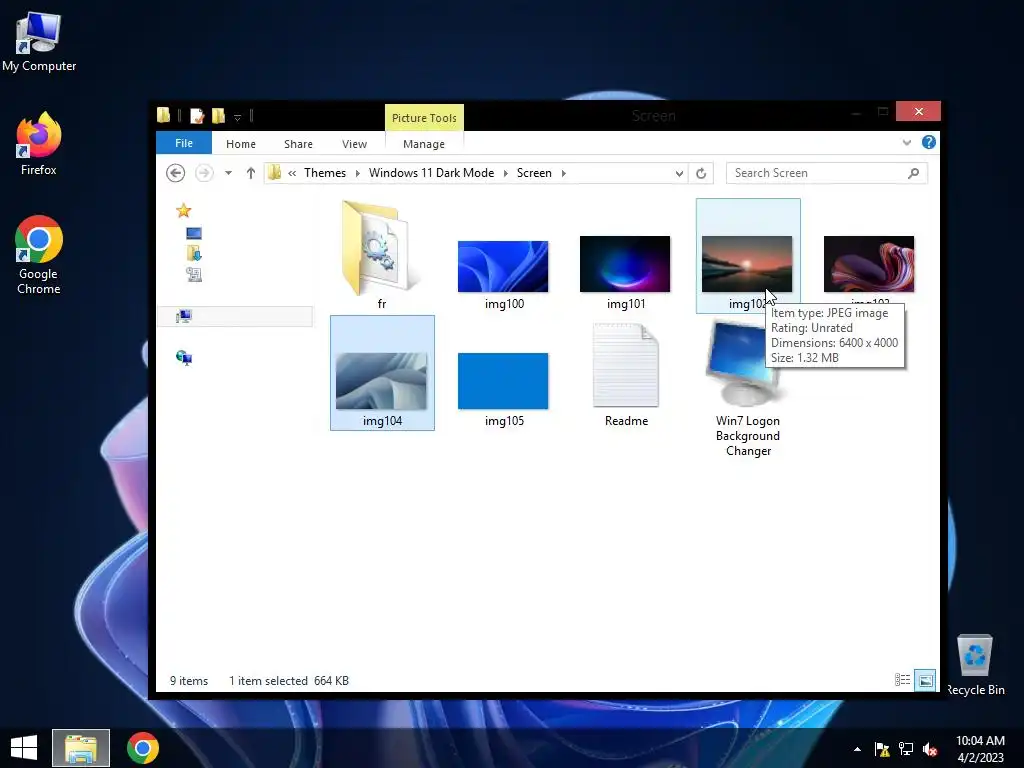The height and width of the screenshot is (768, 1024).
Task: Open Google Chrome desktop shortcut
Action: (x=39, y=255)
